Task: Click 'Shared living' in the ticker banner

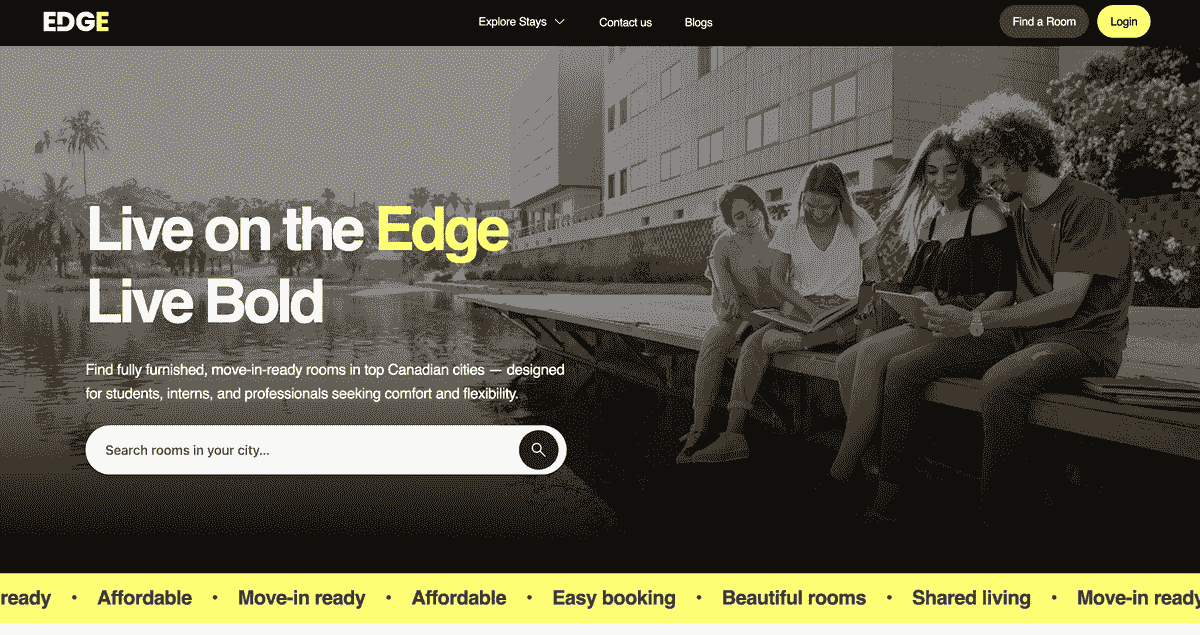Action: click(x=971, y=598)
